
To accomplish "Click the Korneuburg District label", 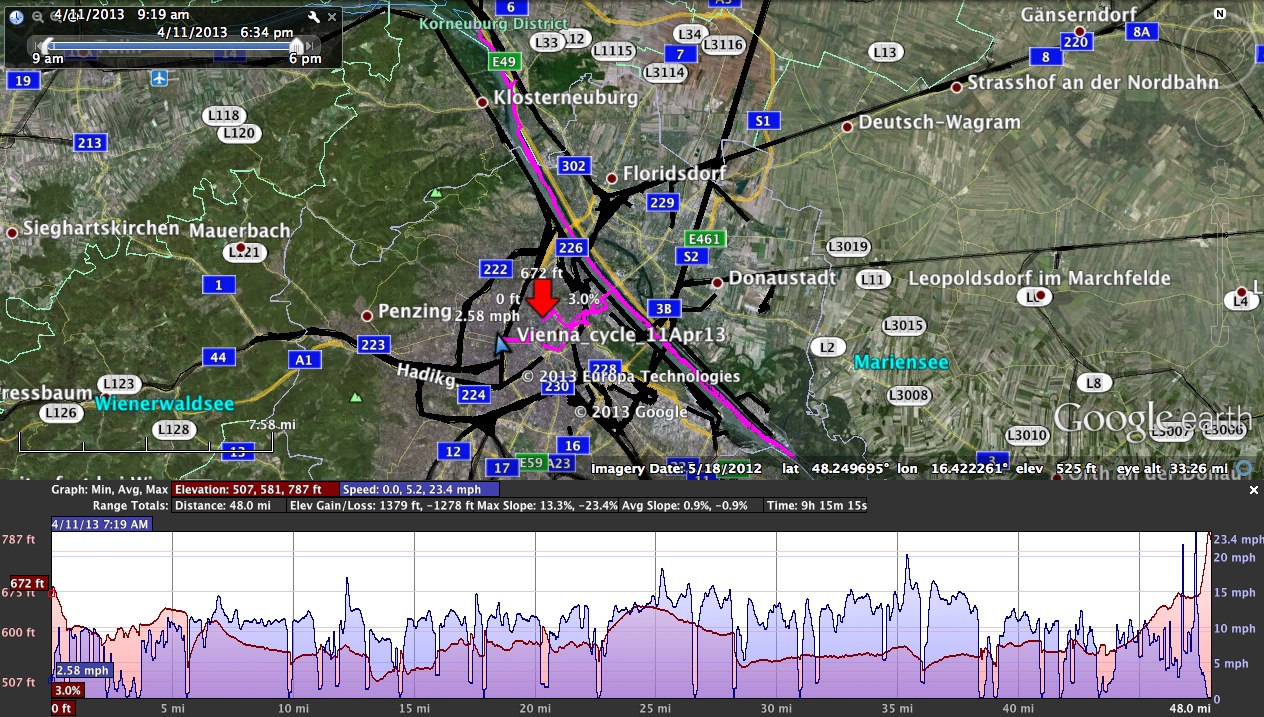I will tap(493, 23).
